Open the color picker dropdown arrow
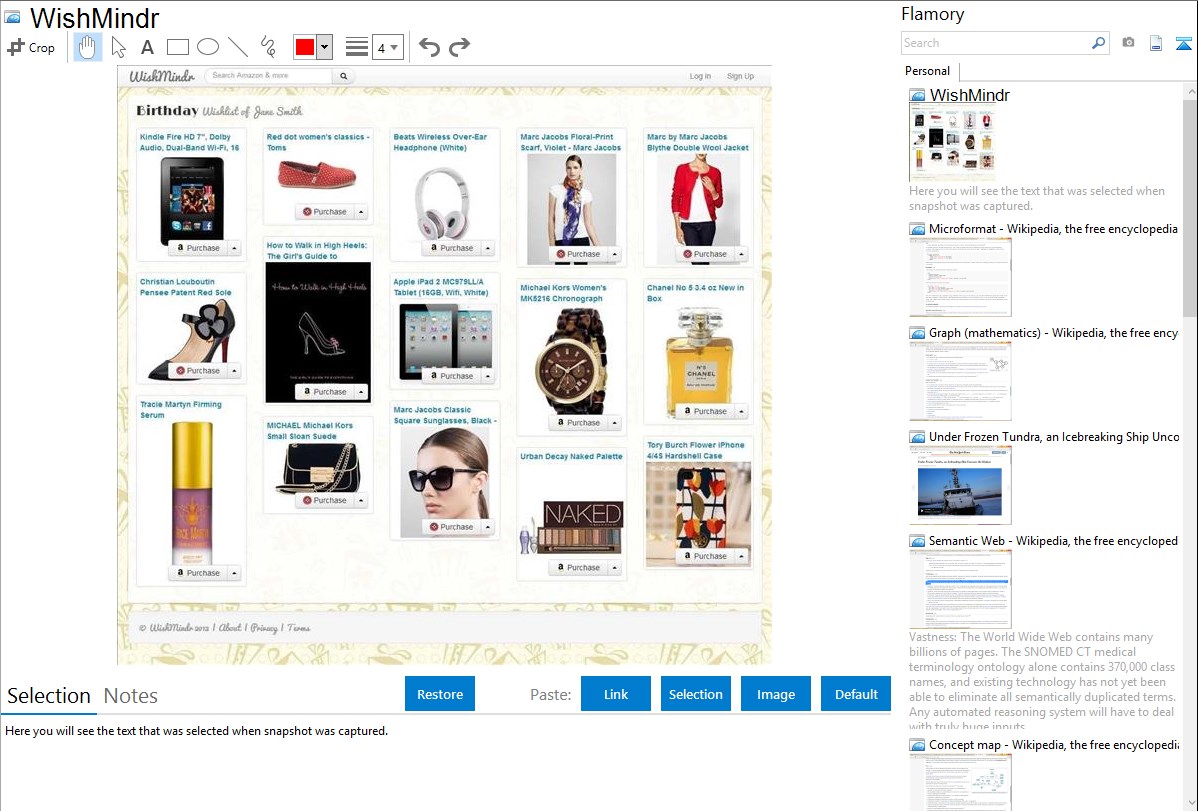Viewport: 1198px width, 811px height. [324, 47]
